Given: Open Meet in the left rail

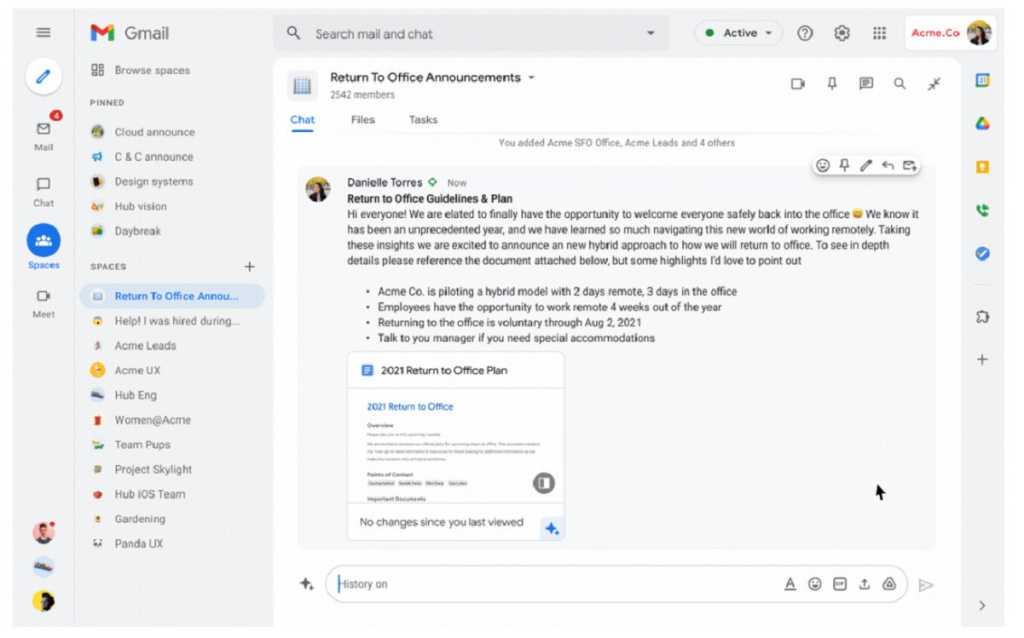Looking at the screenshot, I should click(x=44, y=303).
